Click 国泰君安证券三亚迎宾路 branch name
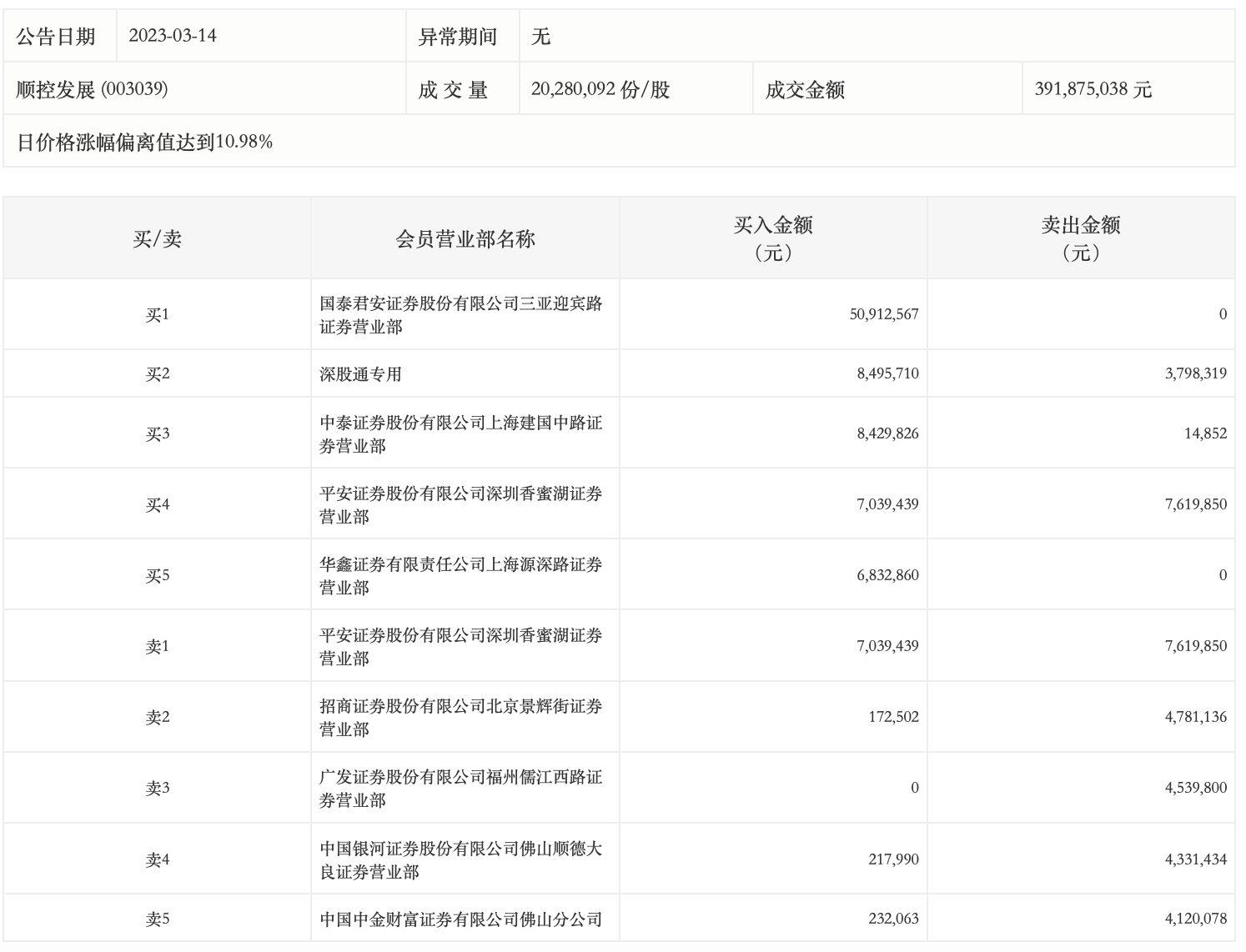 (460, 315)
